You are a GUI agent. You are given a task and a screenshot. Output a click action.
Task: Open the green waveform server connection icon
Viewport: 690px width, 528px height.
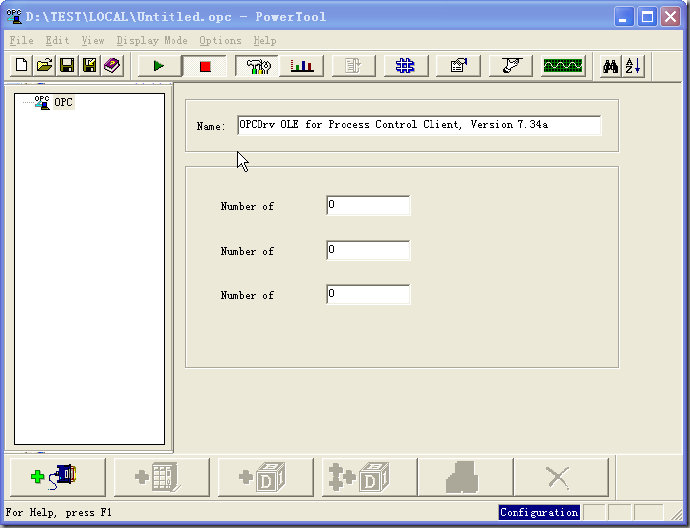[563, 66]
